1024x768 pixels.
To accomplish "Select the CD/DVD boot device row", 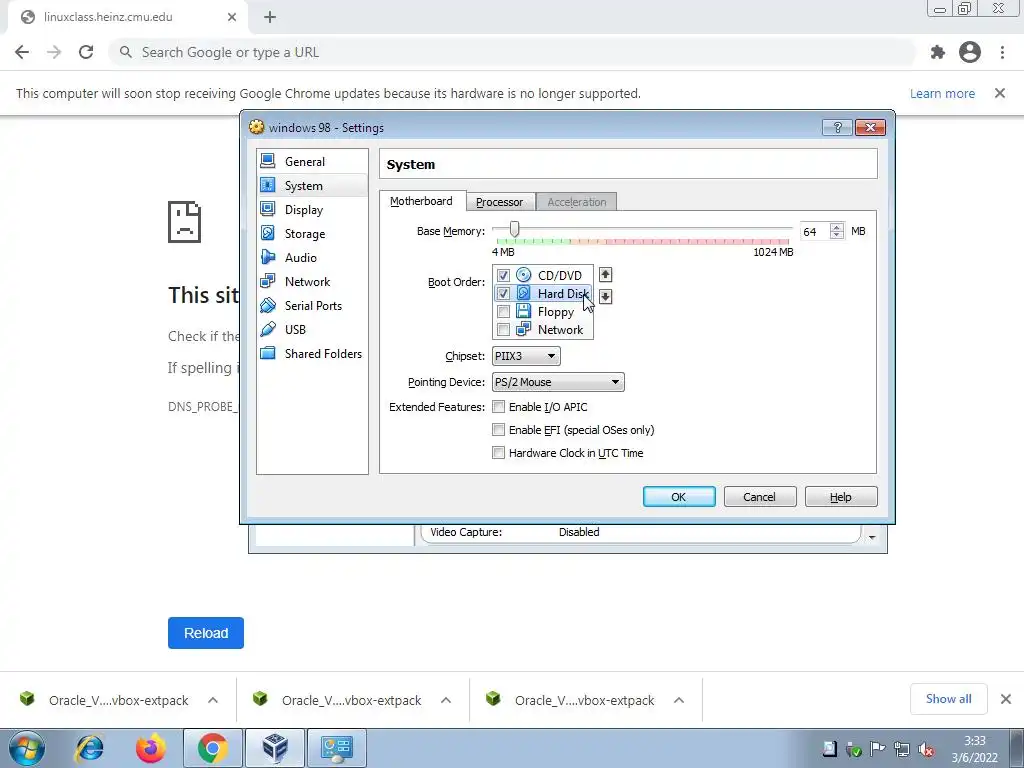I will [543, 275].
